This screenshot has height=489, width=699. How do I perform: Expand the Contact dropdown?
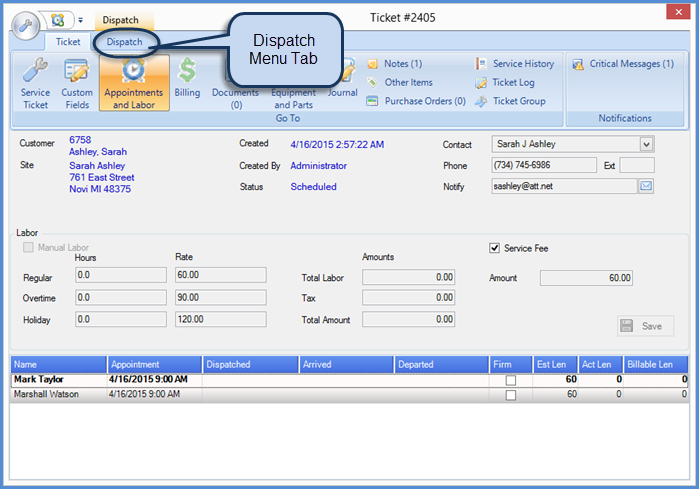coord(646,144)
